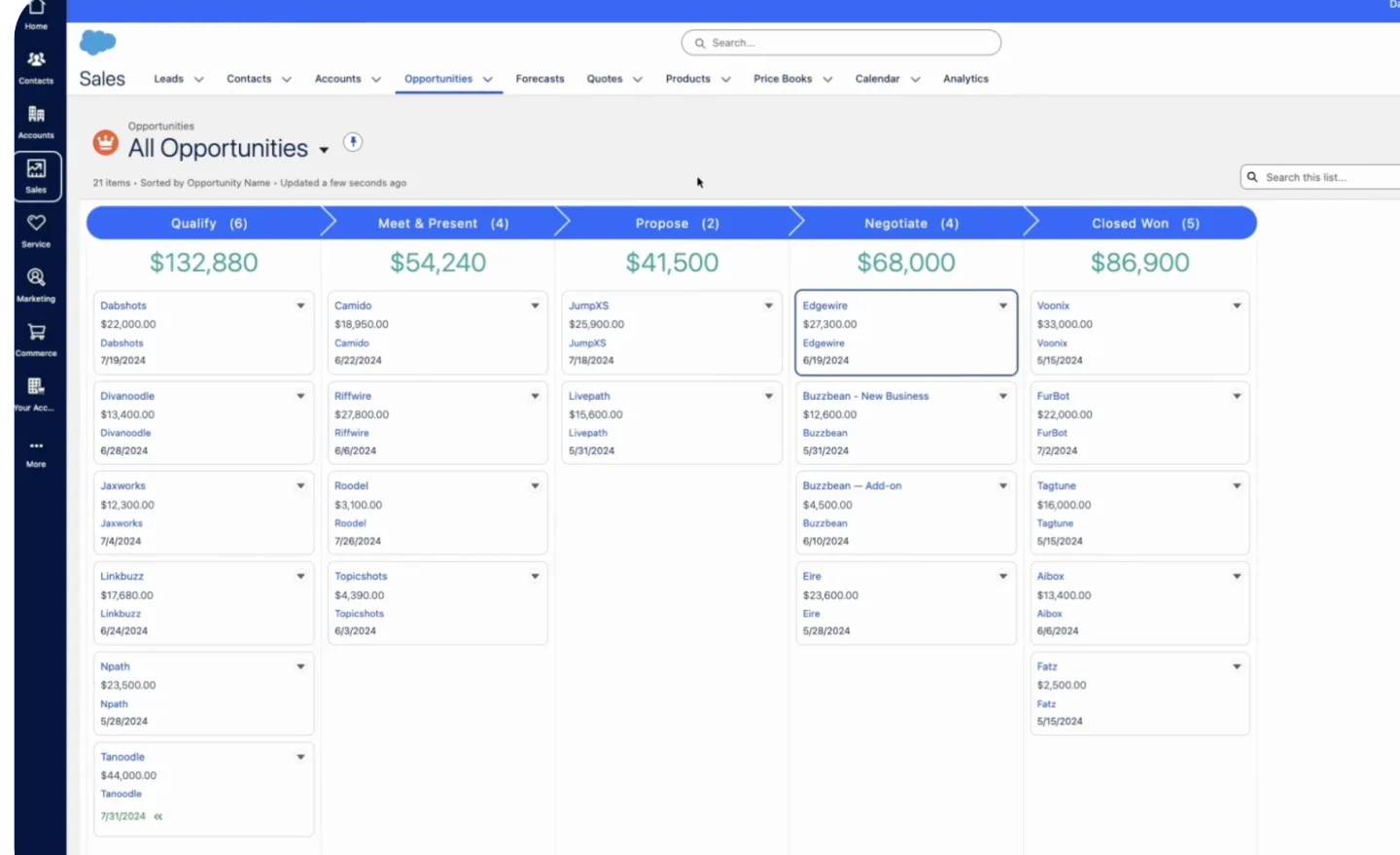Expand the Accounts tab dropdown chevron

click(375, 80)
